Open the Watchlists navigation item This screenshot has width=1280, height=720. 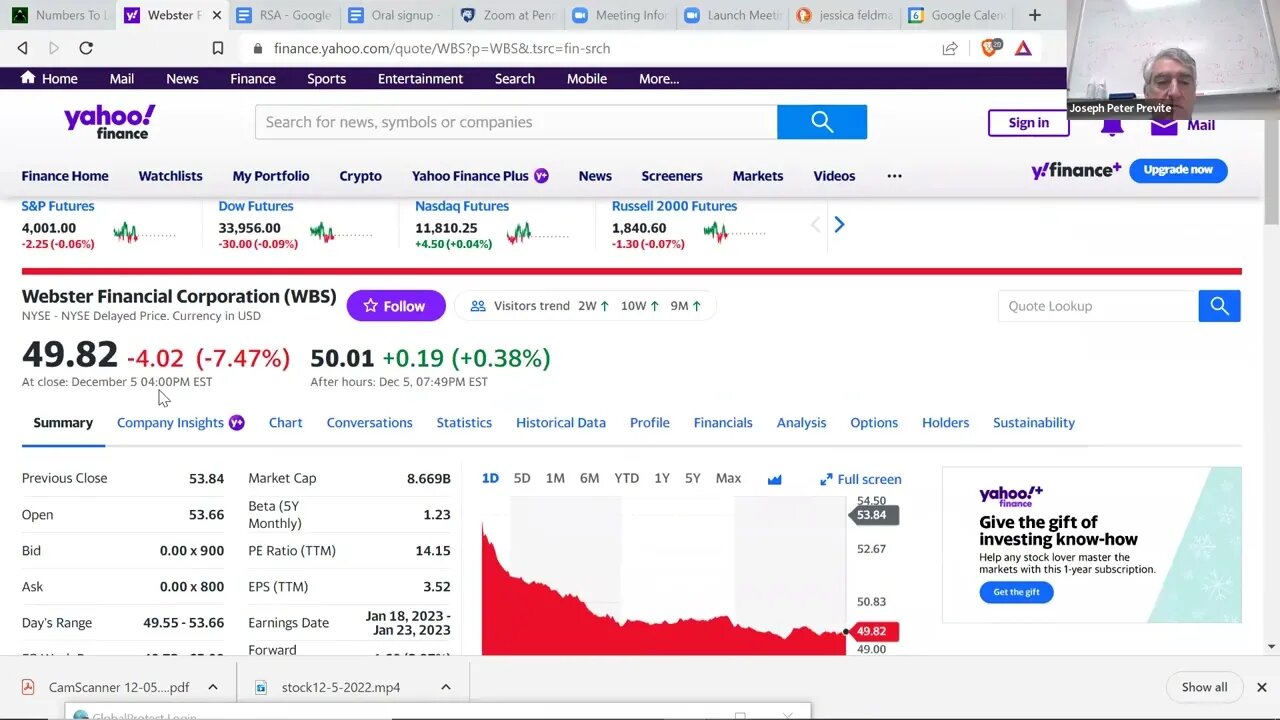click(170, 176)
